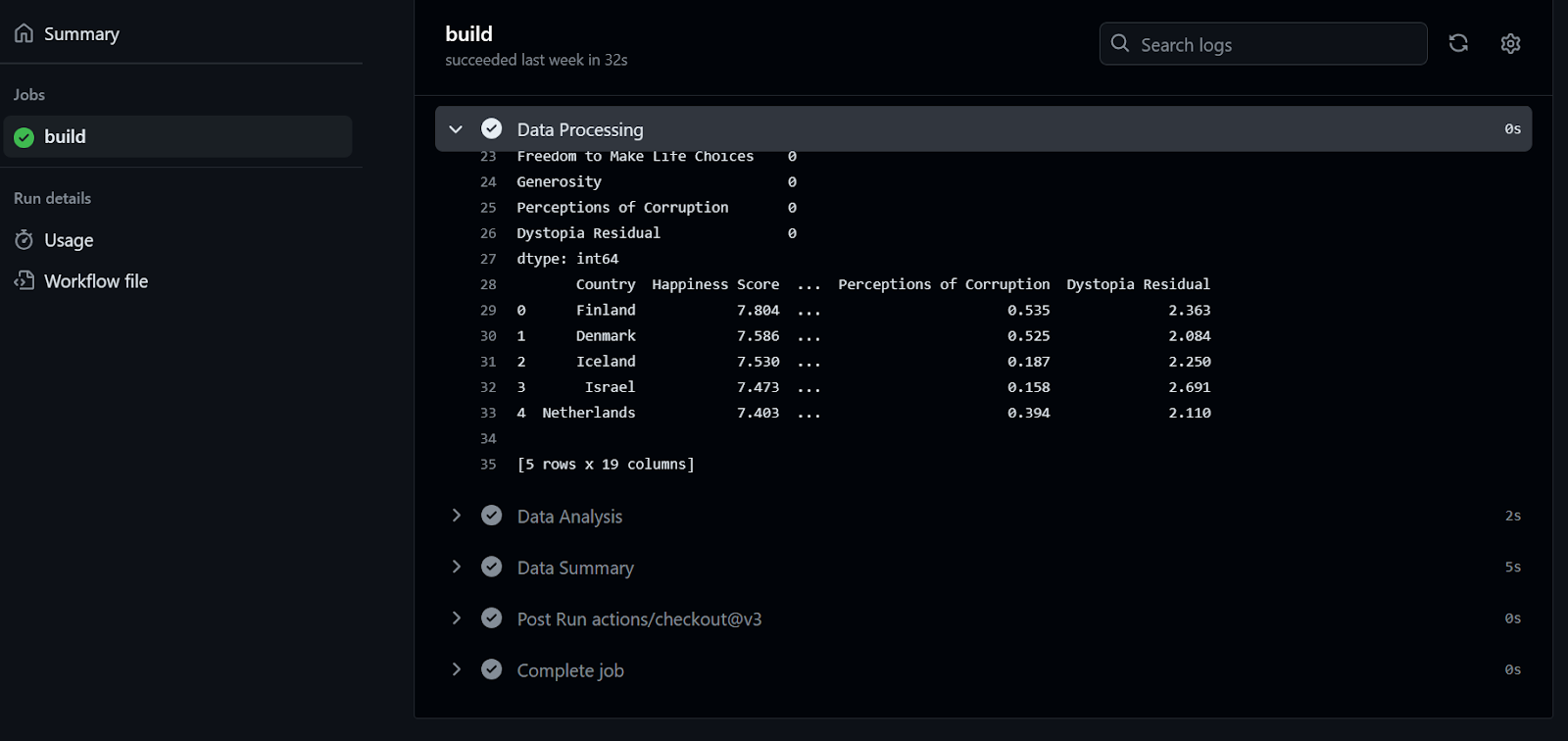Open the Complete job step label
This screenshot has width=1568, height=741.
(570, 671)
